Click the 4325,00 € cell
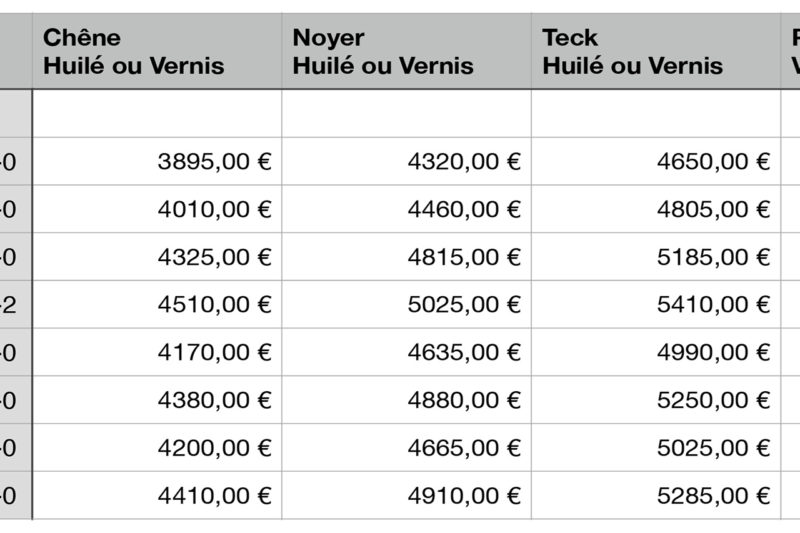Screen dimensions: 800x533 214,257
